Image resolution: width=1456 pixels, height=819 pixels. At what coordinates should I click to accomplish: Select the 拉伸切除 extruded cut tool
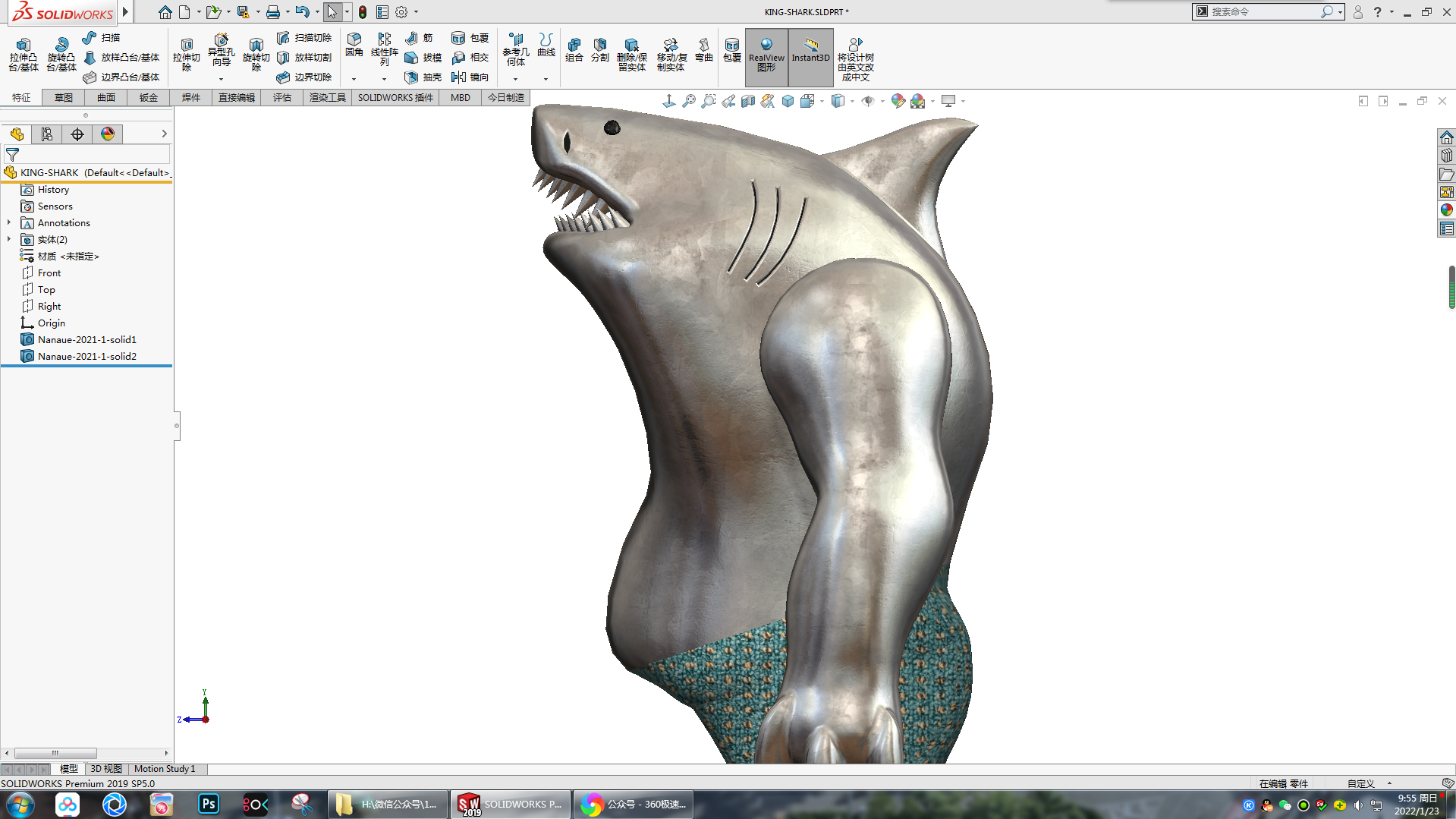tap(187, 55)
